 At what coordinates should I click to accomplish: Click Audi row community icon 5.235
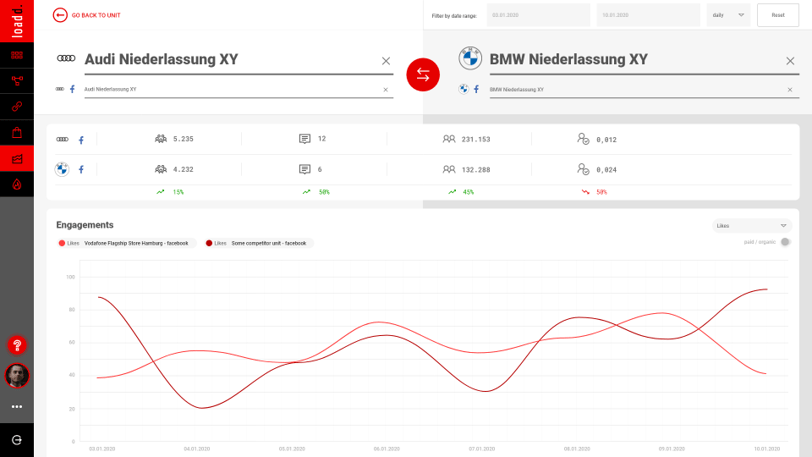pos(161,139)
